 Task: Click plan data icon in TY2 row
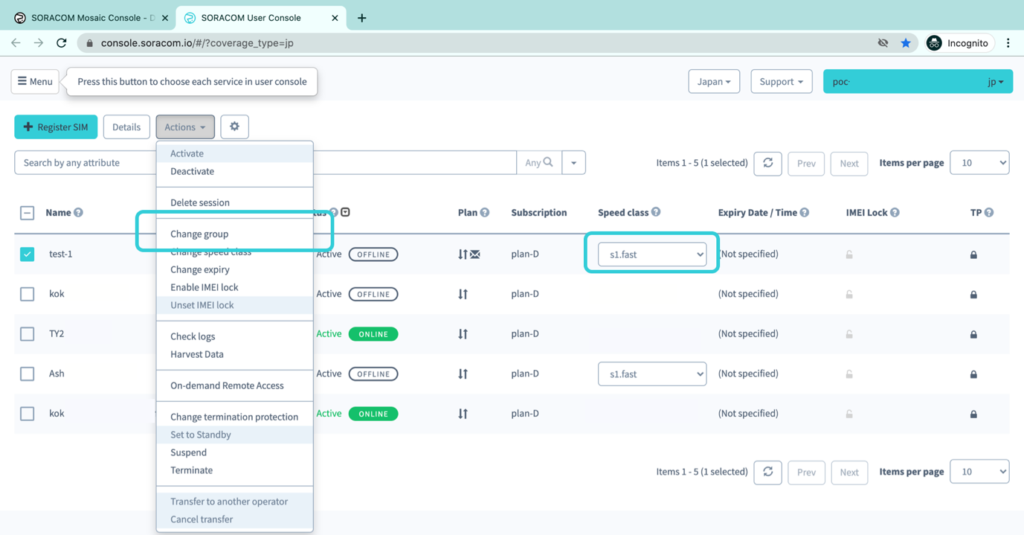point(463,334)
